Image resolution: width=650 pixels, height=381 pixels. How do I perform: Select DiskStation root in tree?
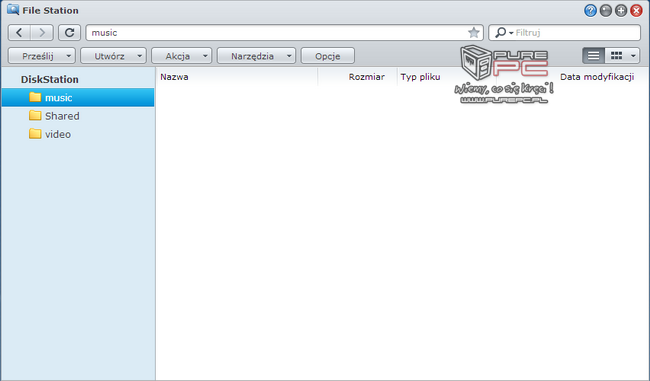[50, 79]
